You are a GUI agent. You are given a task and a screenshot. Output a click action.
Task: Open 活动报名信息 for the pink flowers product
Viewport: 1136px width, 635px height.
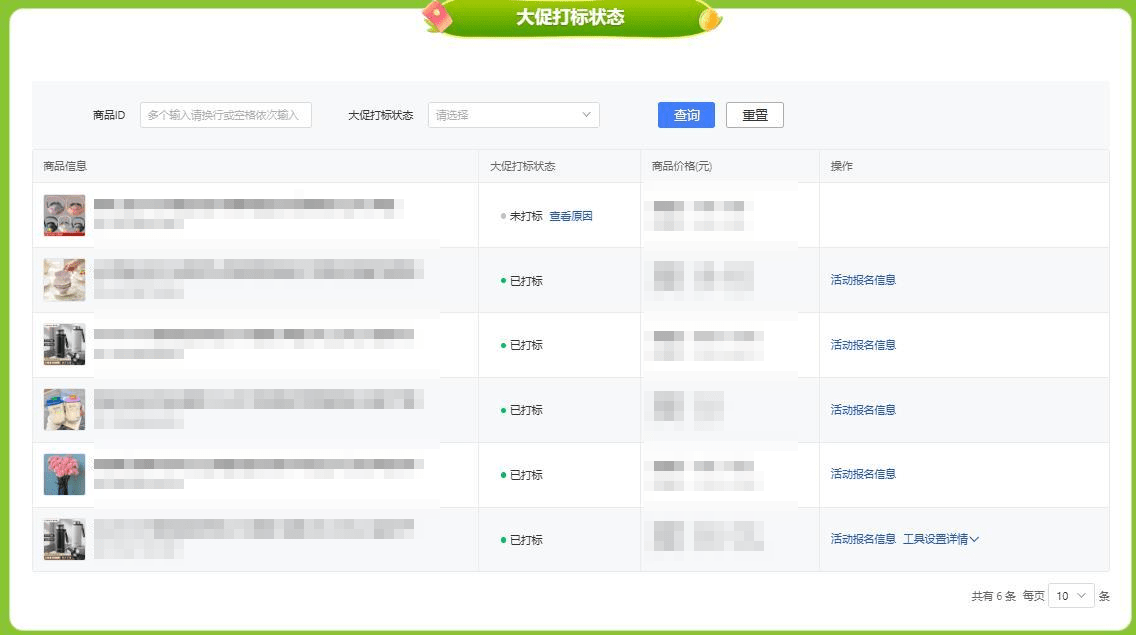(863, 474)
